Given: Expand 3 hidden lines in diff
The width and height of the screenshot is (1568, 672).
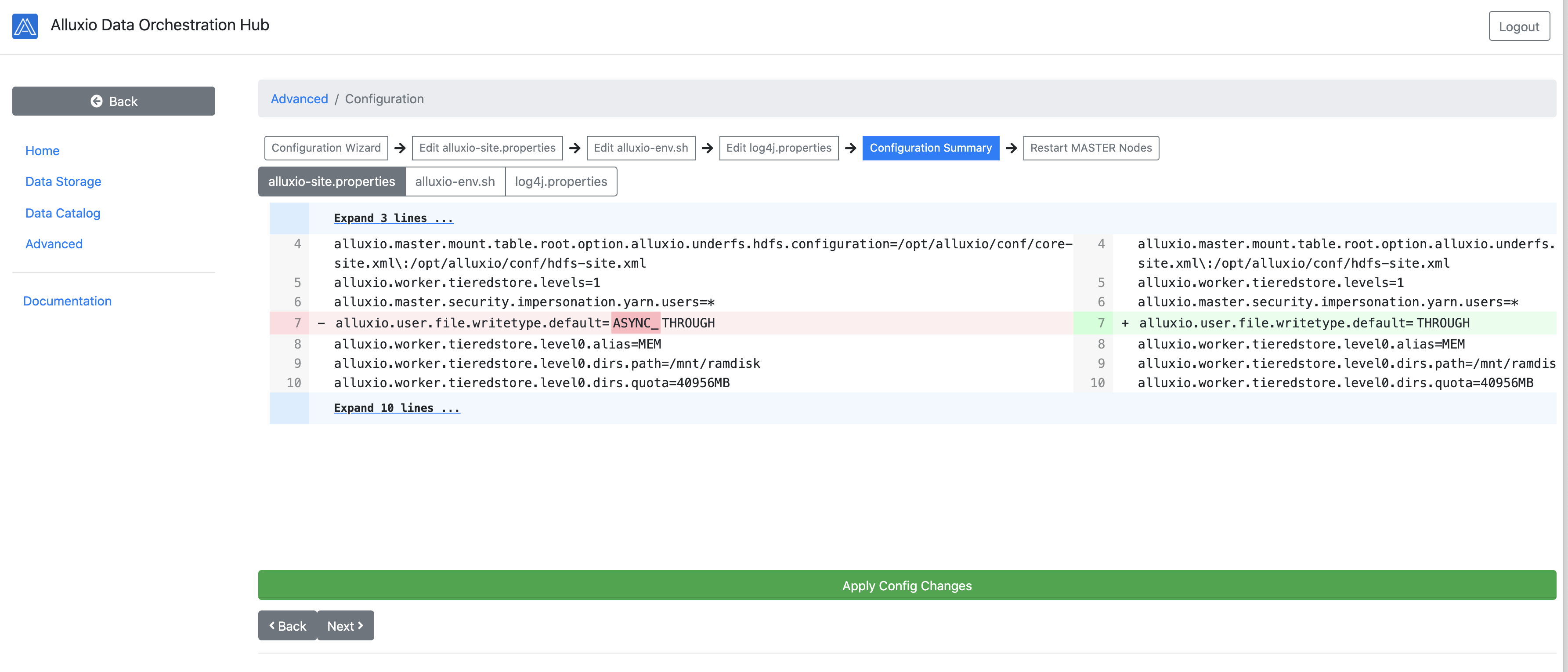Looking at the screenshot, I should [x=393, y=218].
